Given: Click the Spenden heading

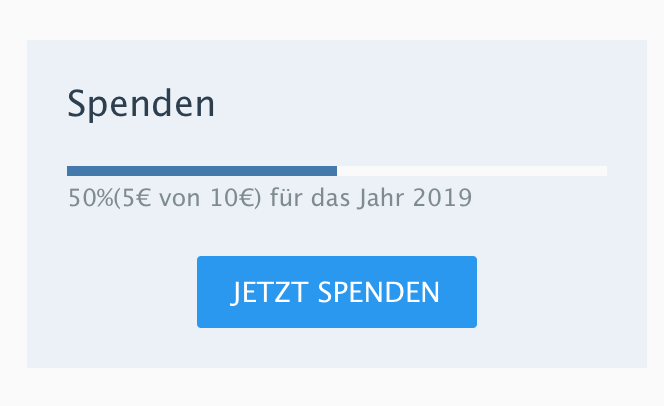Looking at the screenshot, I should pyautogui.click(x=141, y=104).
